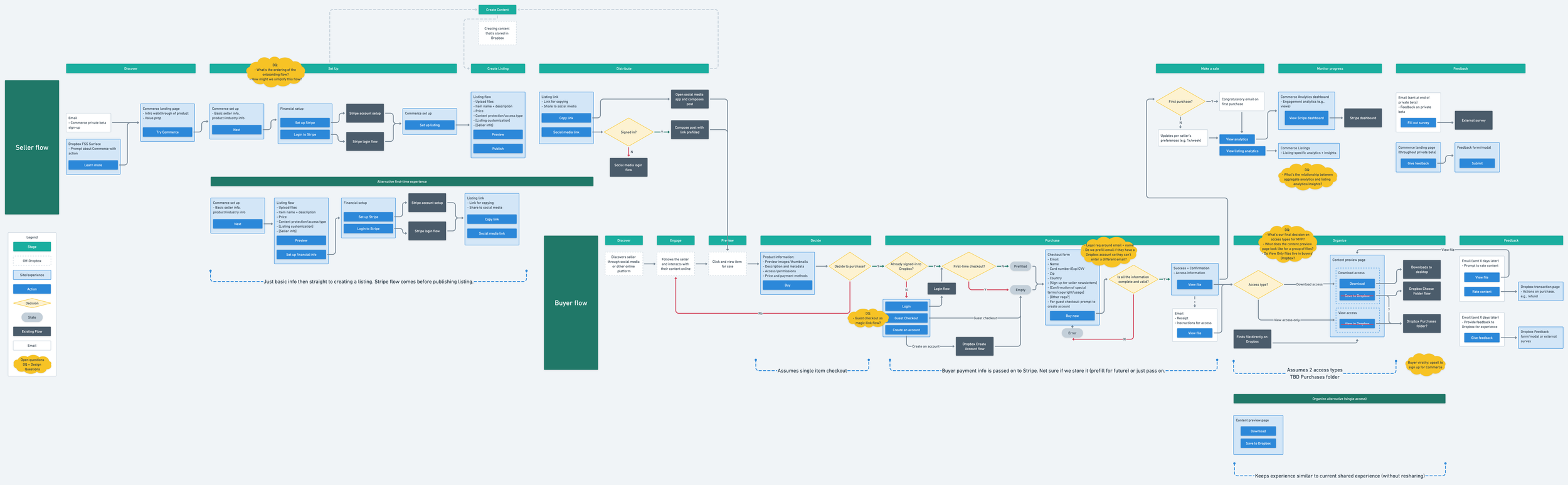Select 'Guest checkout as magic-link flow?' cloud note
Viewport: 1568px width, 485px height.
869,318
